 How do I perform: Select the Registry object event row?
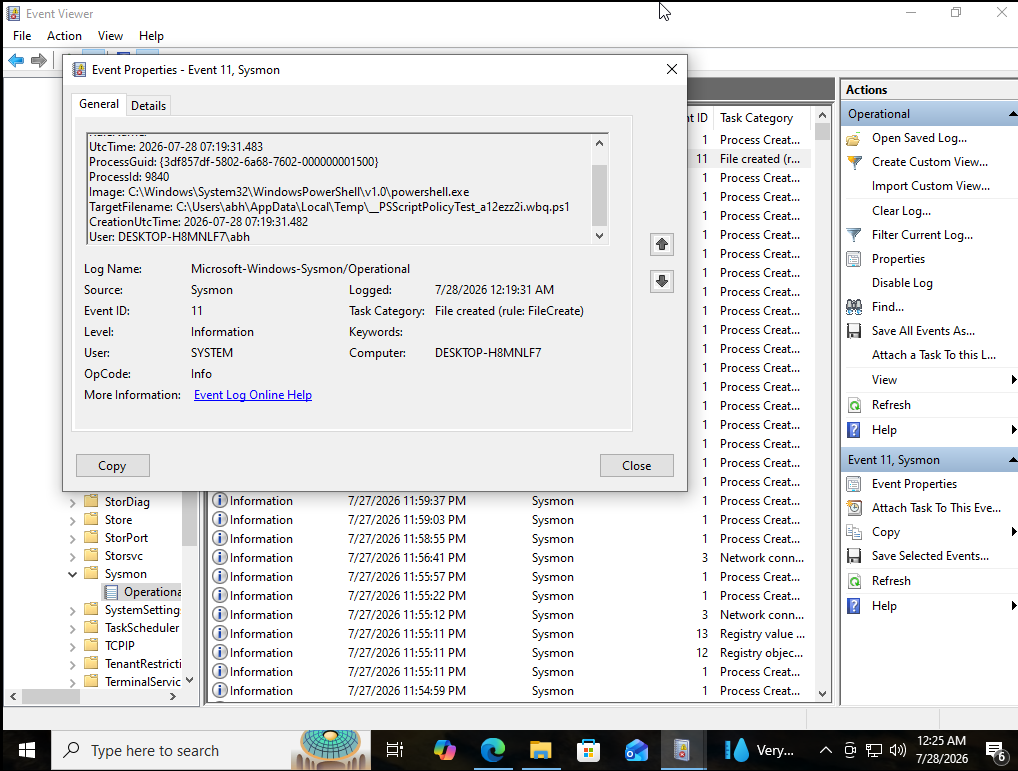click(x=510, y=653)
